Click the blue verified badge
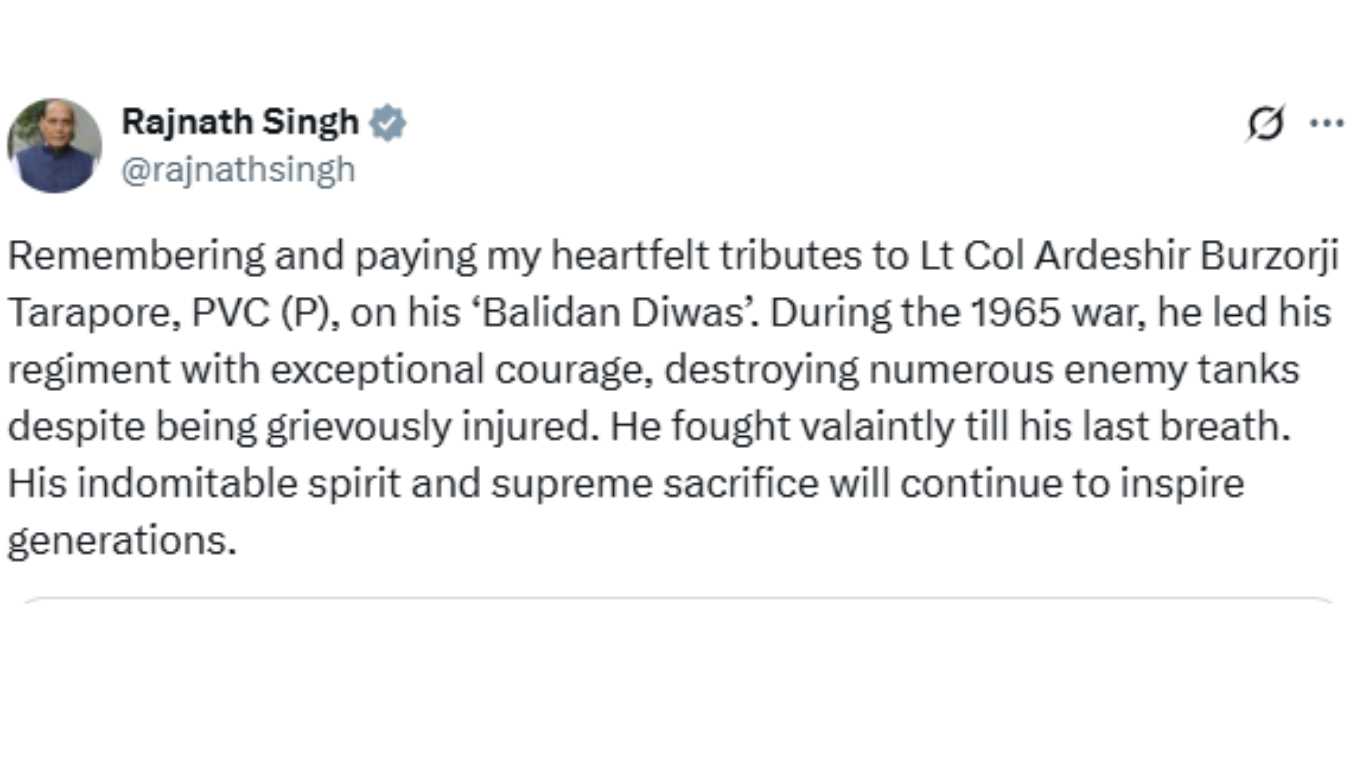The width and height of the screenshot is (1366, 768). pyautogui.click(x=387, y=123)
